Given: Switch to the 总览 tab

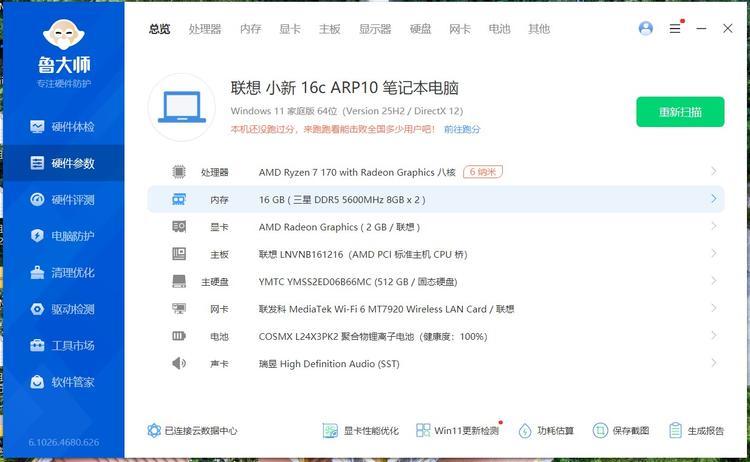Looking at the screenshot, I should tap(159, 29).
